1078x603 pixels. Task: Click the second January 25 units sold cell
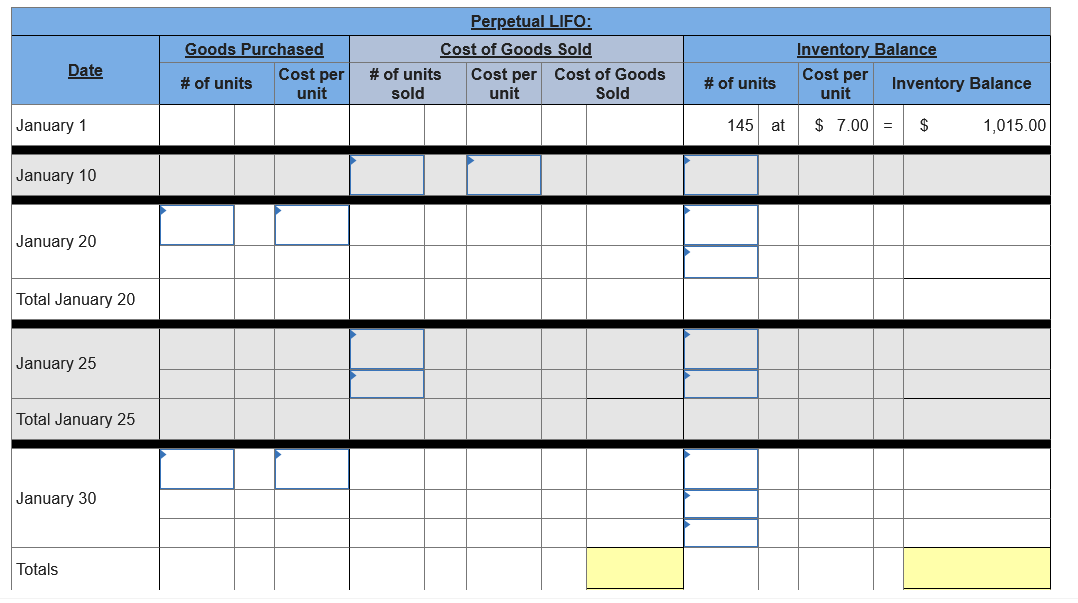click(x=386, y=382)
